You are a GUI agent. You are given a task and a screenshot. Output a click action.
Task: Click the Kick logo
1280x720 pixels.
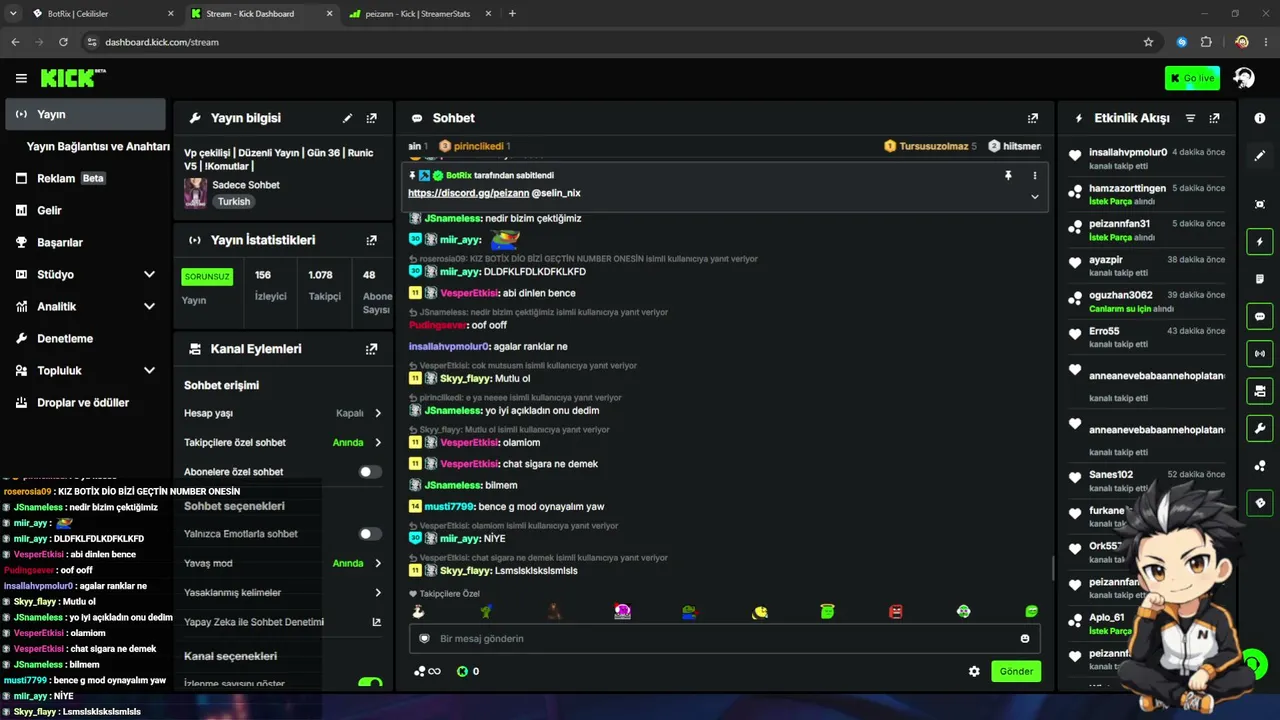(x=73, y=78)
